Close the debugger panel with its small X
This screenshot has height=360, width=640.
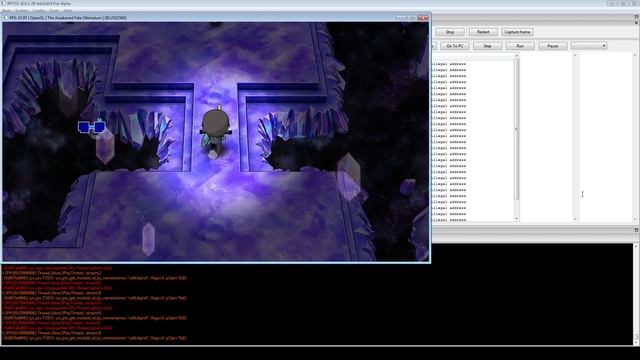point(636,23)
